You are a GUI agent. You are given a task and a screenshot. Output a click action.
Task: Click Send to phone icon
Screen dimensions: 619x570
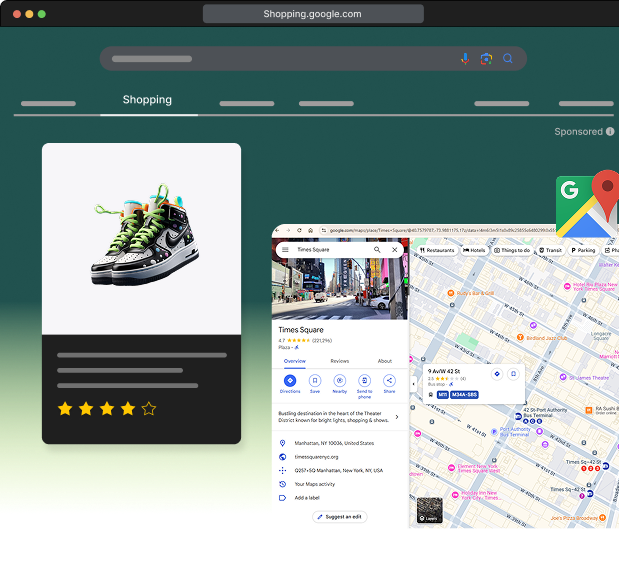(364, 381)
